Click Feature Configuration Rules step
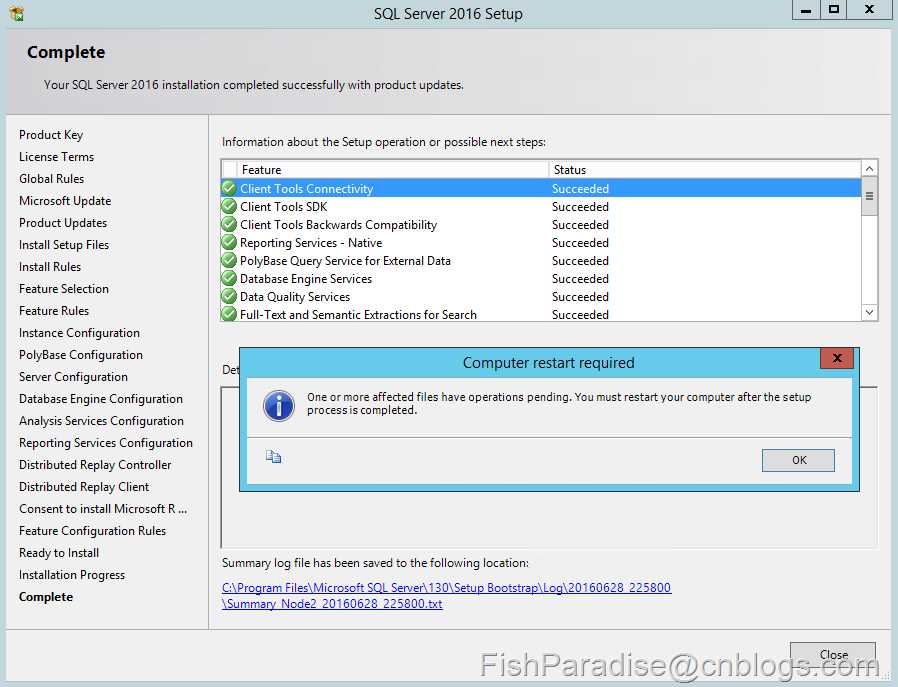Screen dimensions: 898x687 (x=92, y=531)
